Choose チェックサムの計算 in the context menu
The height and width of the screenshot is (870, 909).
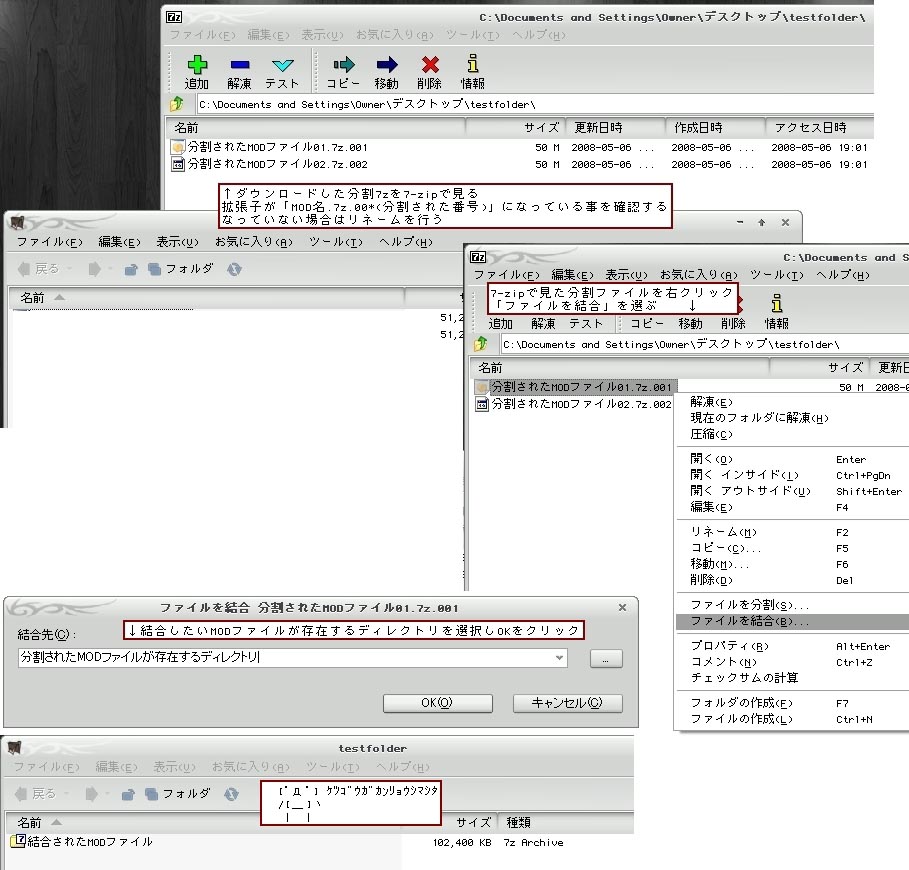pos(744,678)
